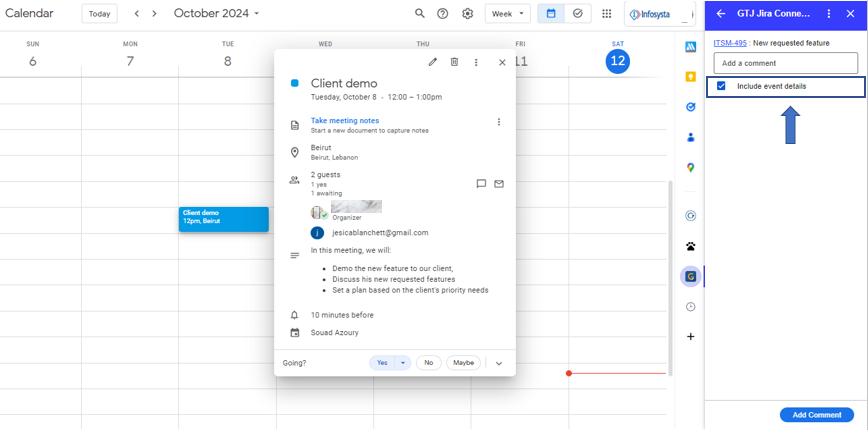
Task: Switch to the Tasks view toggle
Action: click(578, 14)
